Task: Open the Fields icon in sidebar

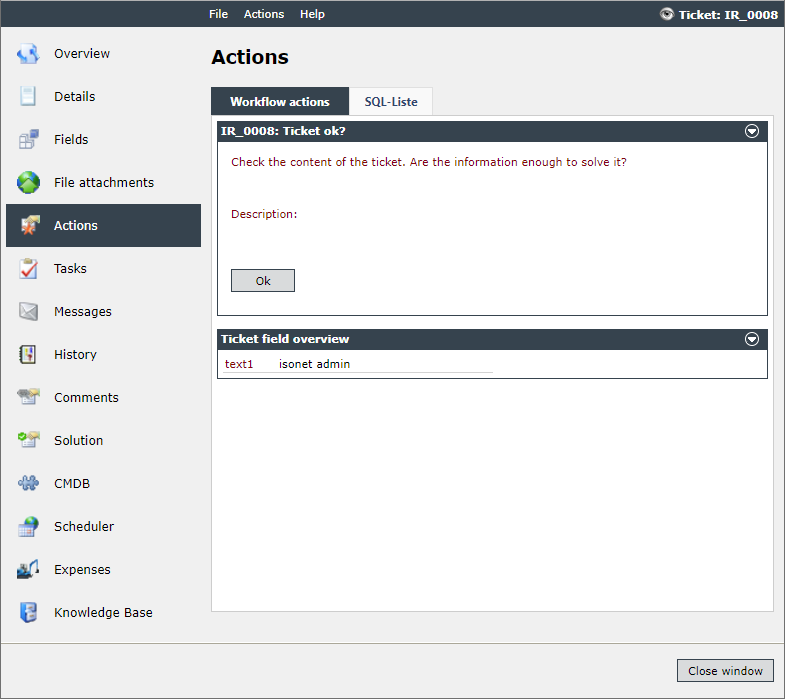Action: [28, 139]
